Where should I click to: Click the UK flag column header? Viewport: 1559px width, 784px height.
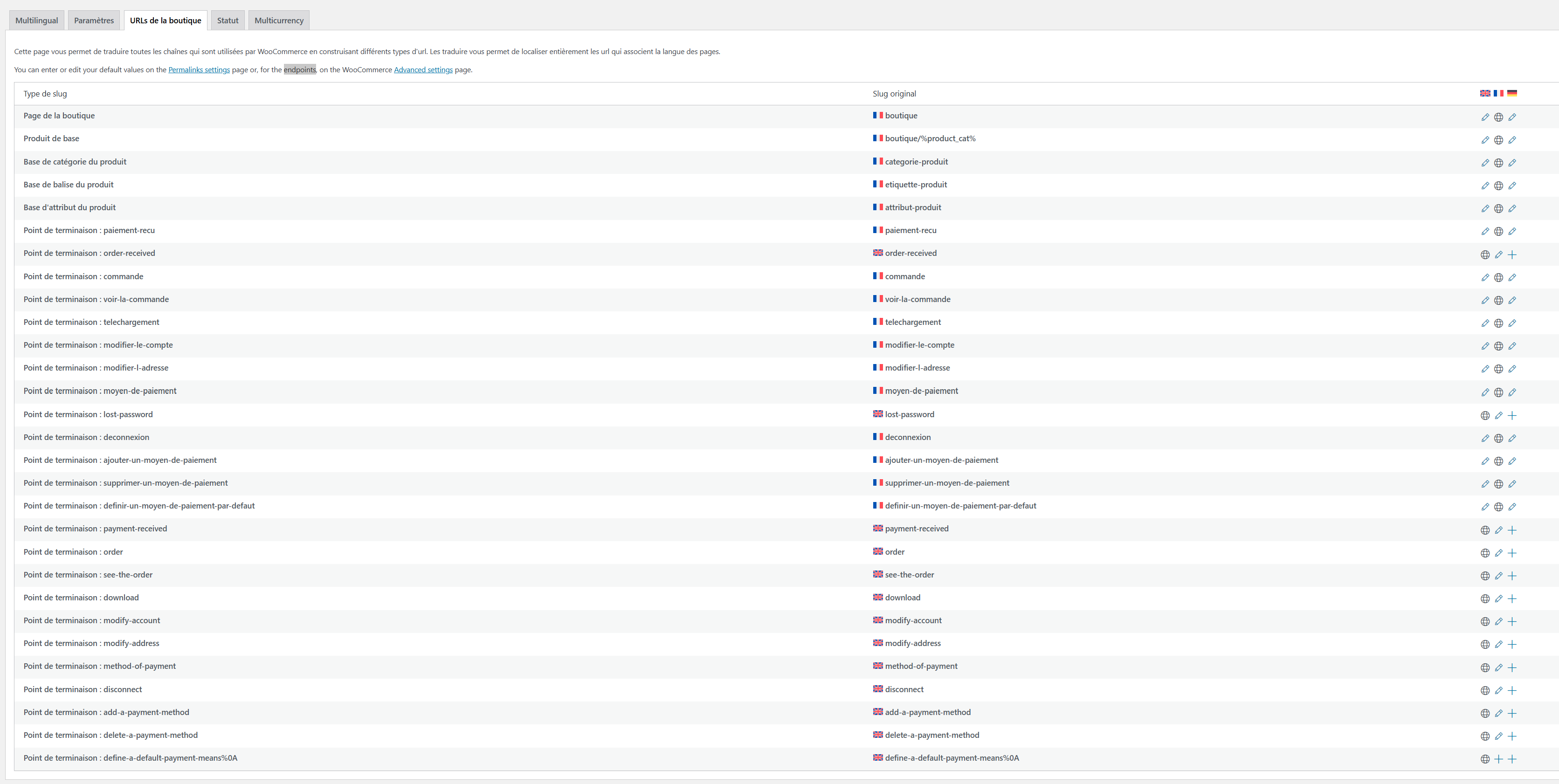1484,93
